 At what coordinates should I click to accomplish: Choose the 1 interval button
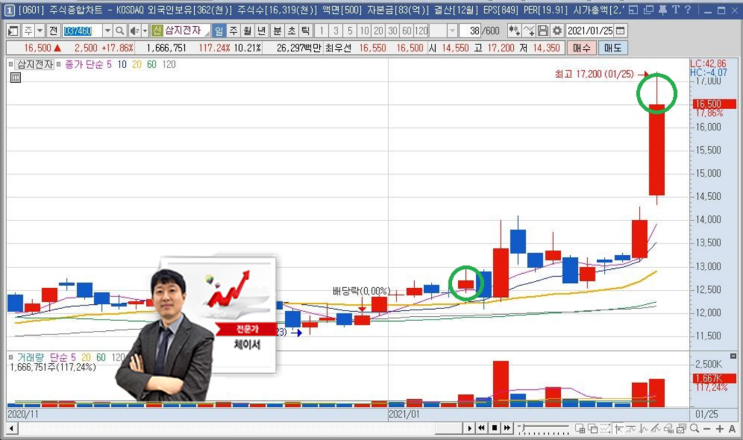click(x=321, y=31)
